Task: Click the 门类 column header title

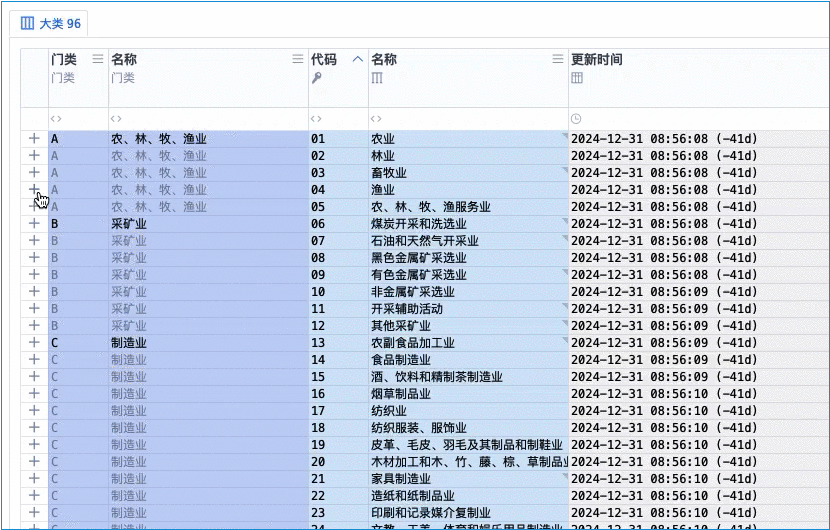Action: coord(64,59)
